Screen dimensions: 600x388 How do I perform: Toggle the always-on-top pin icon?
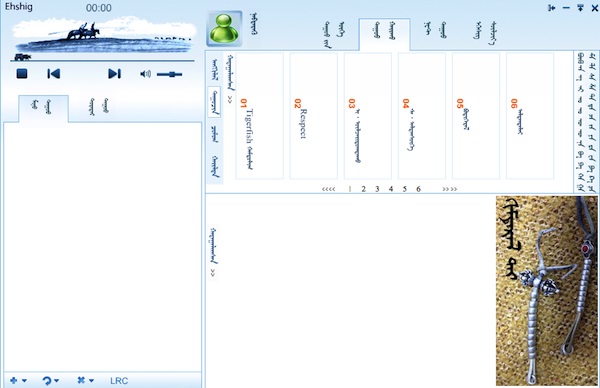coord(580,8)
